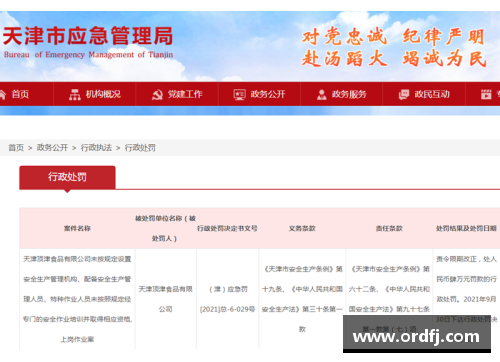
Task: Click the decision number [2021]总-6-029号 cell
Action: pyautogui.click(x=227, y=299)
